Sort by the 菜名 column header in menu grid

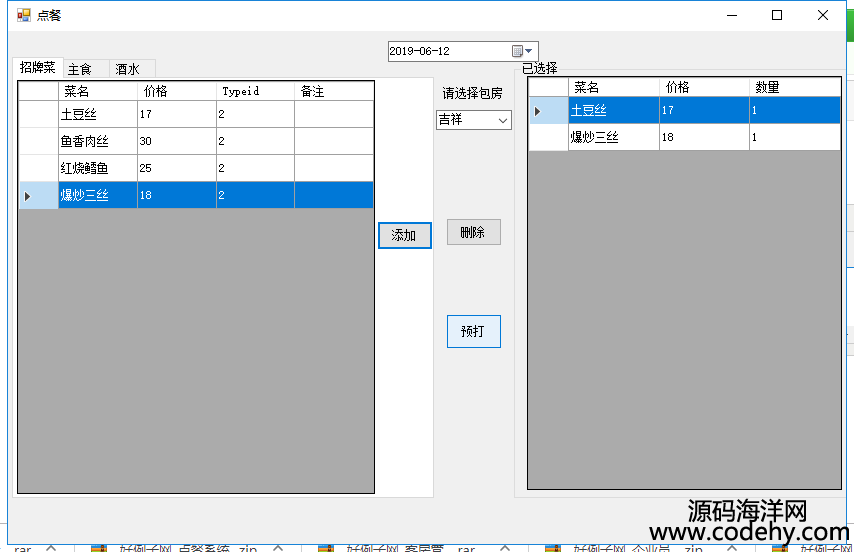[98, 91]
